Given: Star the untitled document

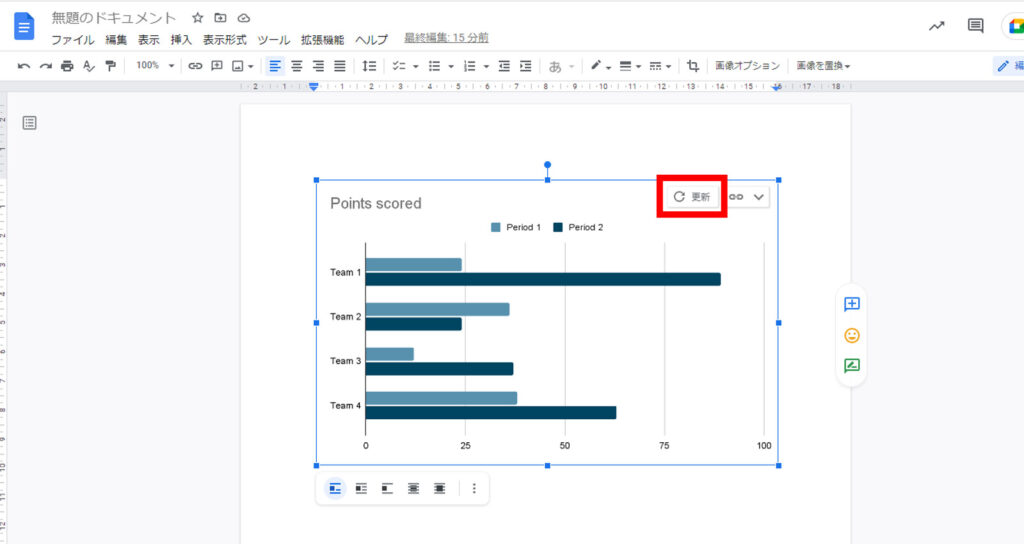Looking at the screenshot, I should pos(197,18).
